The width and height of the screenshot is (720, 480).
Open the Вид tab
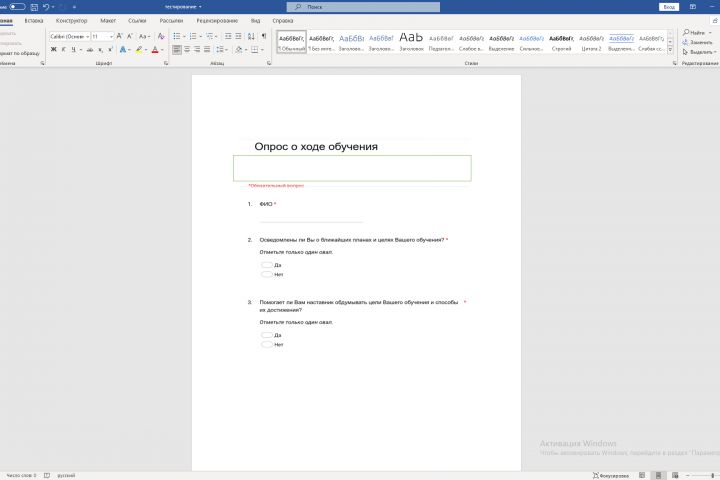click(255, 21)
